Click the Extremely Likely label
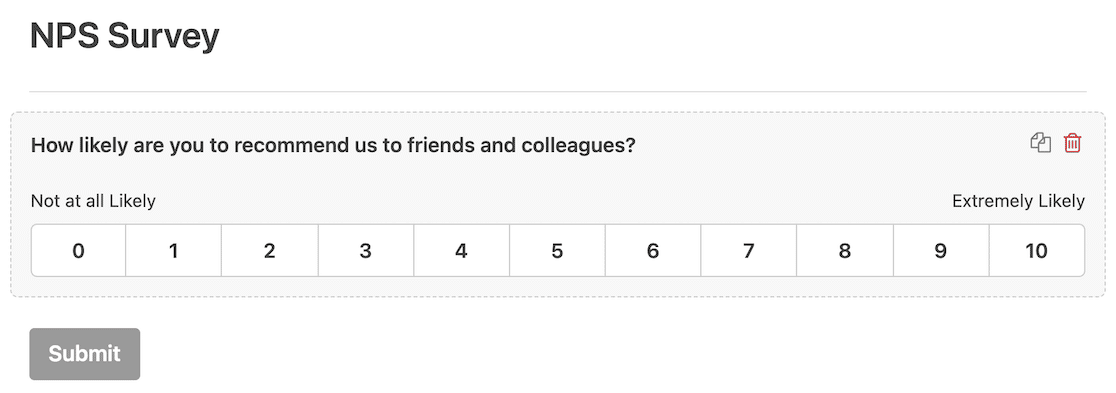Image resolution: width=1116 pixels, height=393 pixels. pos(1018,201)
